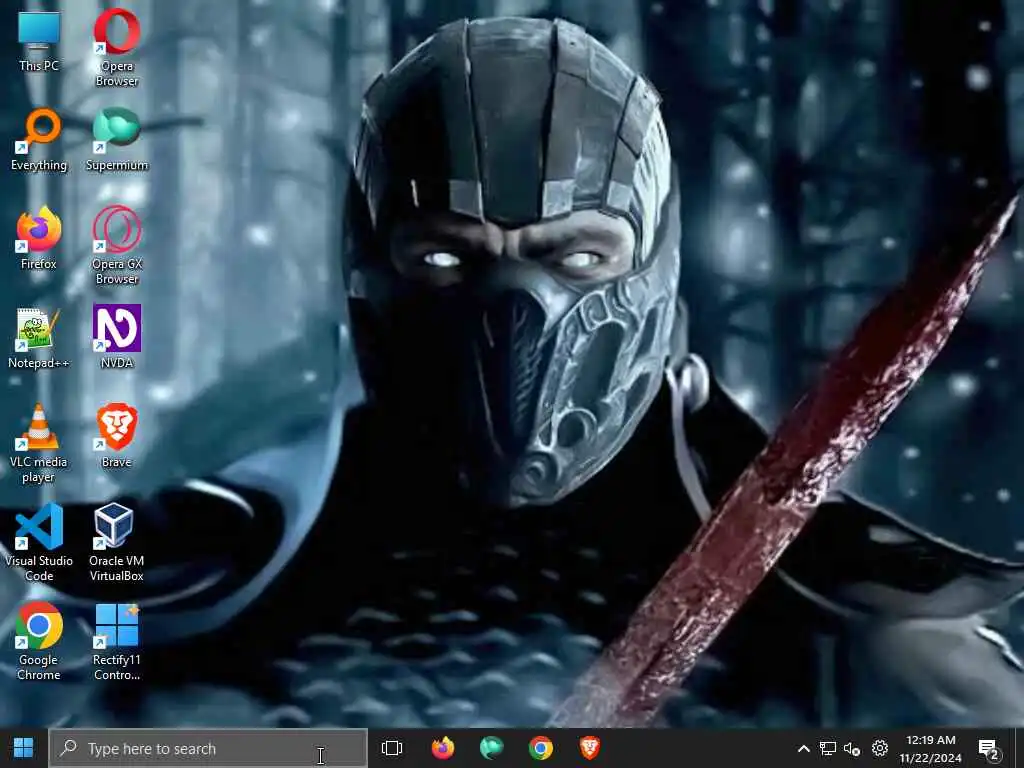1024x768 pixels.
Task: Select the Supermium desktop shortcut
Action: tap(117, 140)
